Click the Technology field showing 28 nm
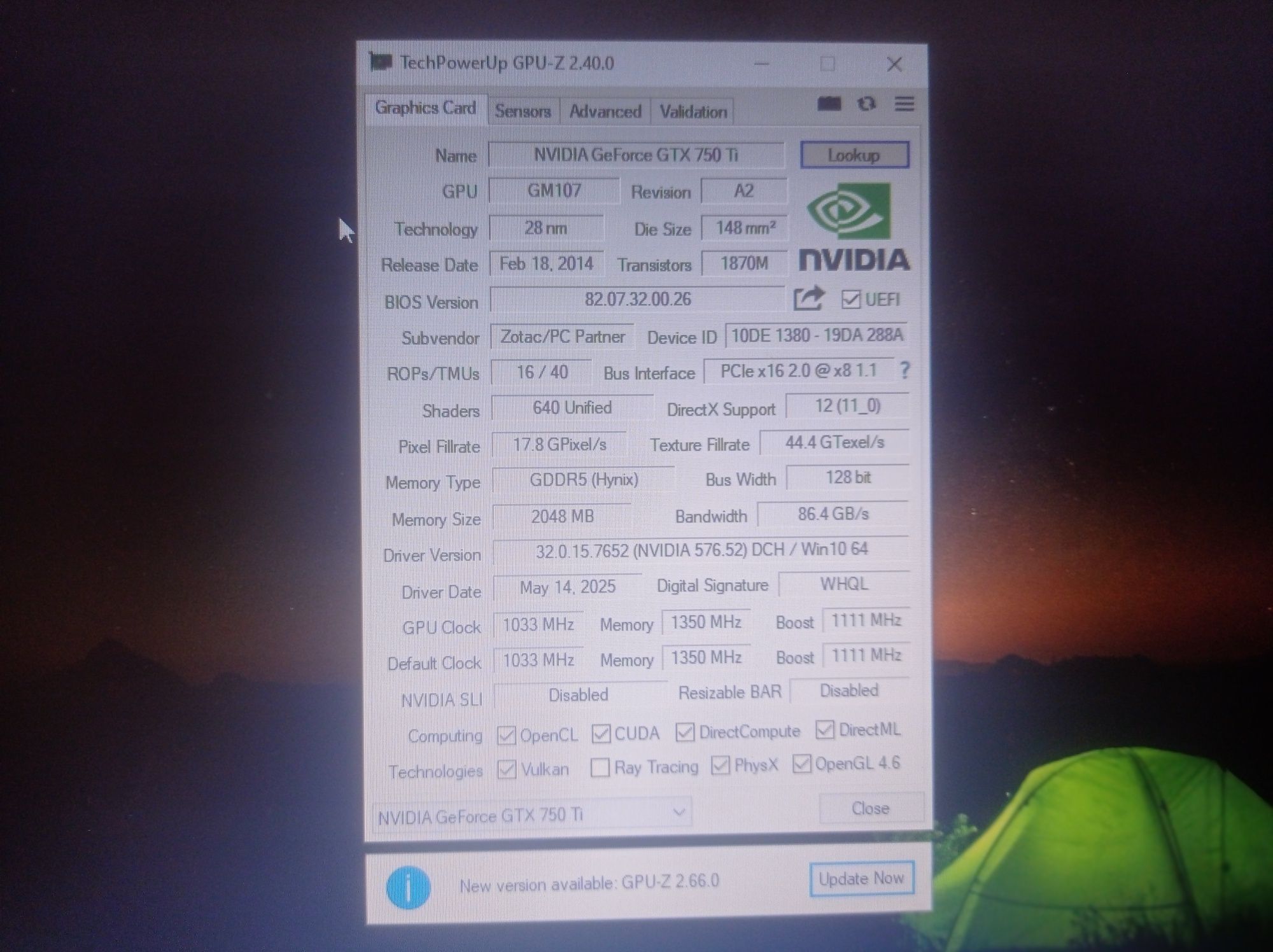This screenshot has width=1273, height=952. (x=546, y=228)
